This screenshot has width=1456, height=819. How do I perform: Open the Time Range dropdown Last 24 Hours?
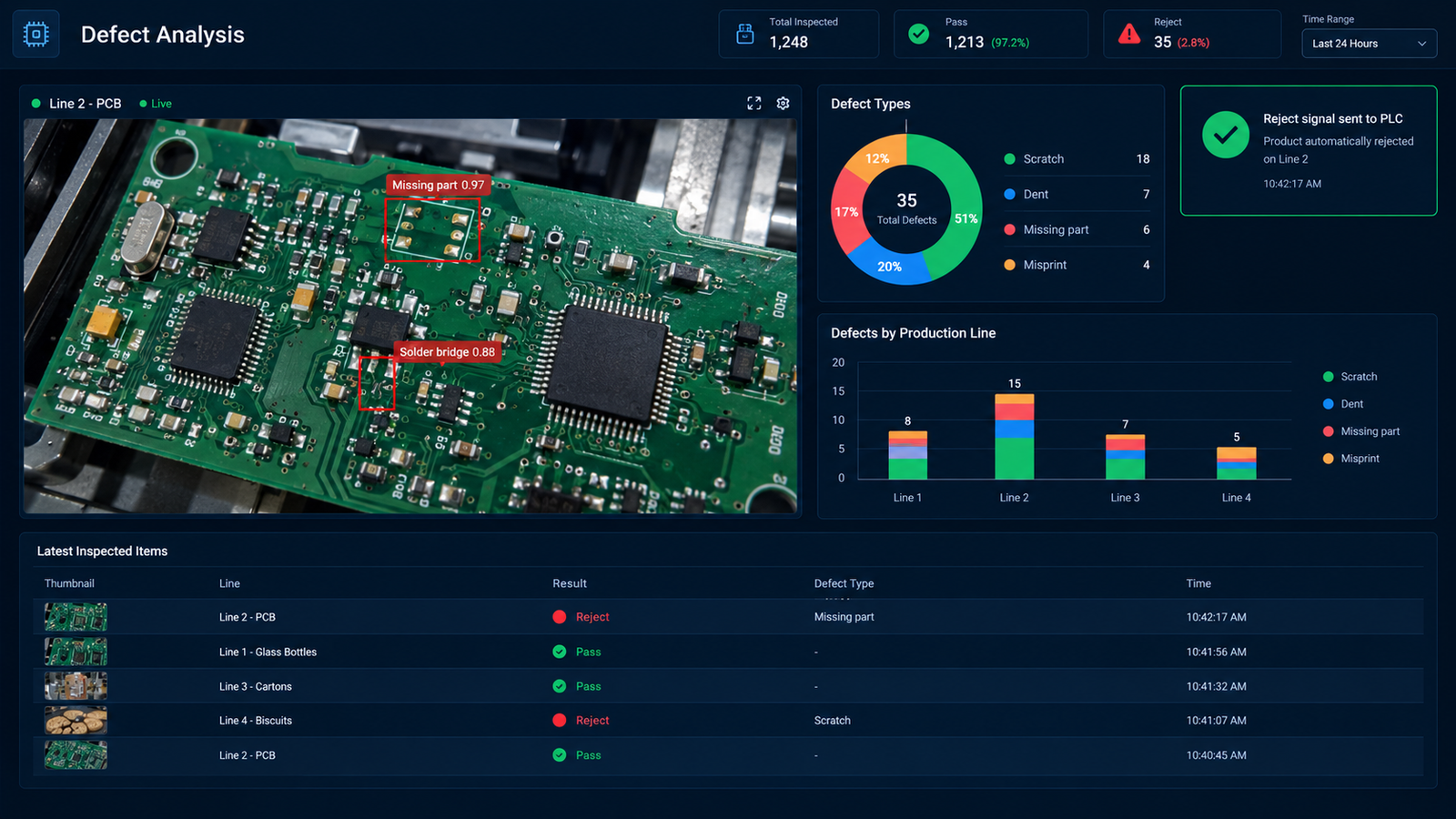click(1369, 44)
